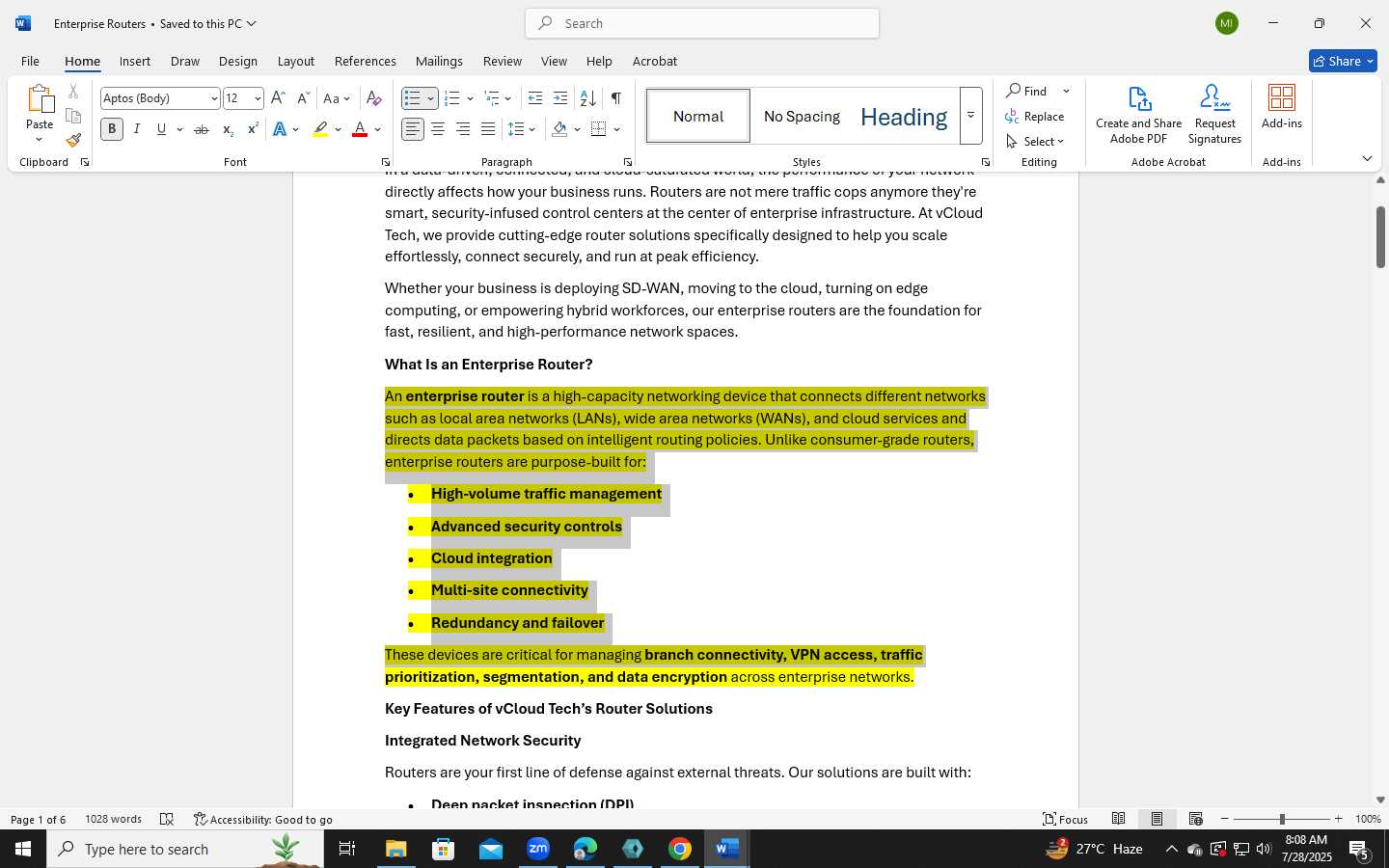This screenshot has width=1389, height=868.
Task: Click Replace button
Action: [x=1035, y=116]
